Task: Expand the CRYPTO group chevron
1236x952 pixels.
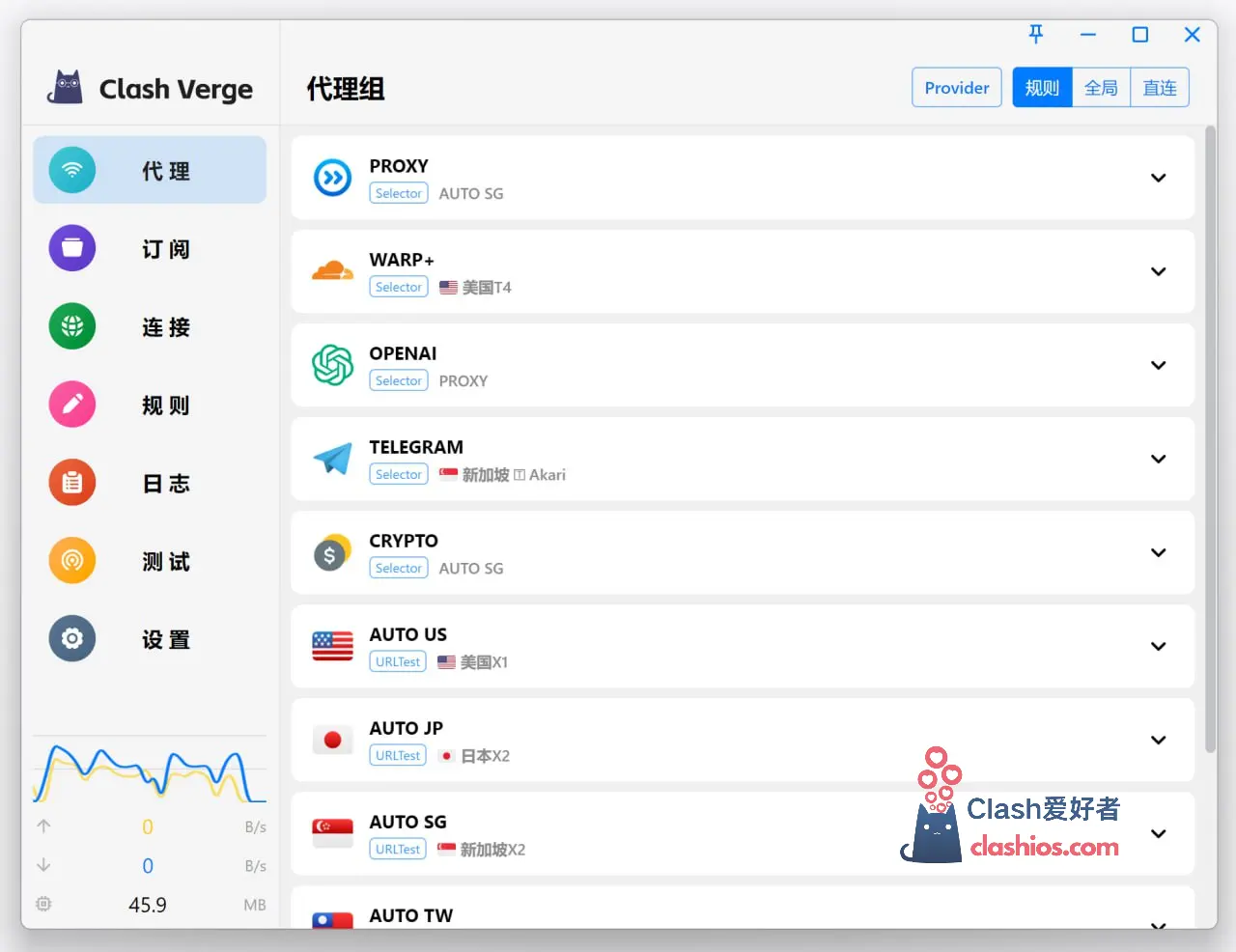Action: click(1159, 552)
